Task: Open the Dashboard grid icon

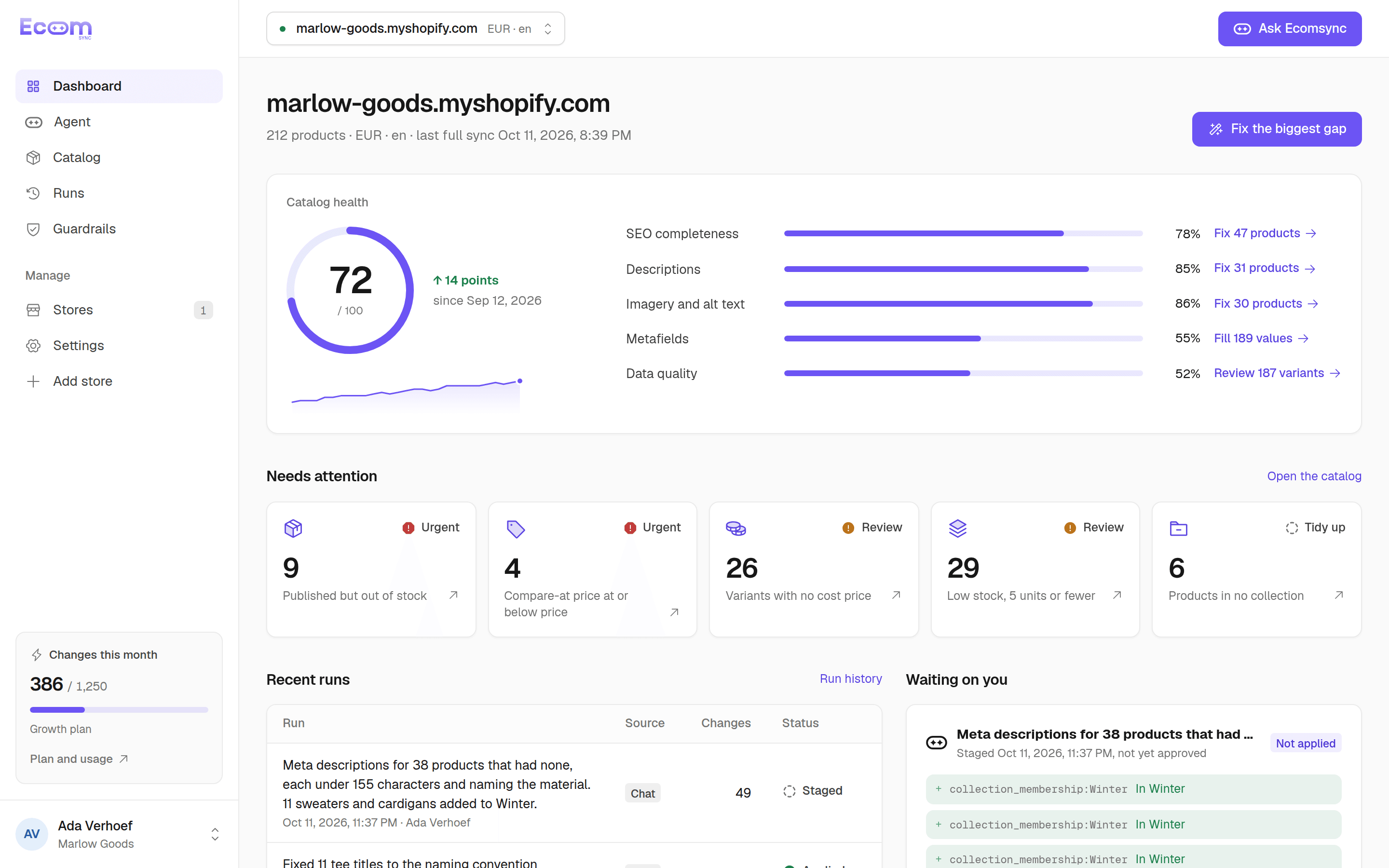Action: [33, 86]
